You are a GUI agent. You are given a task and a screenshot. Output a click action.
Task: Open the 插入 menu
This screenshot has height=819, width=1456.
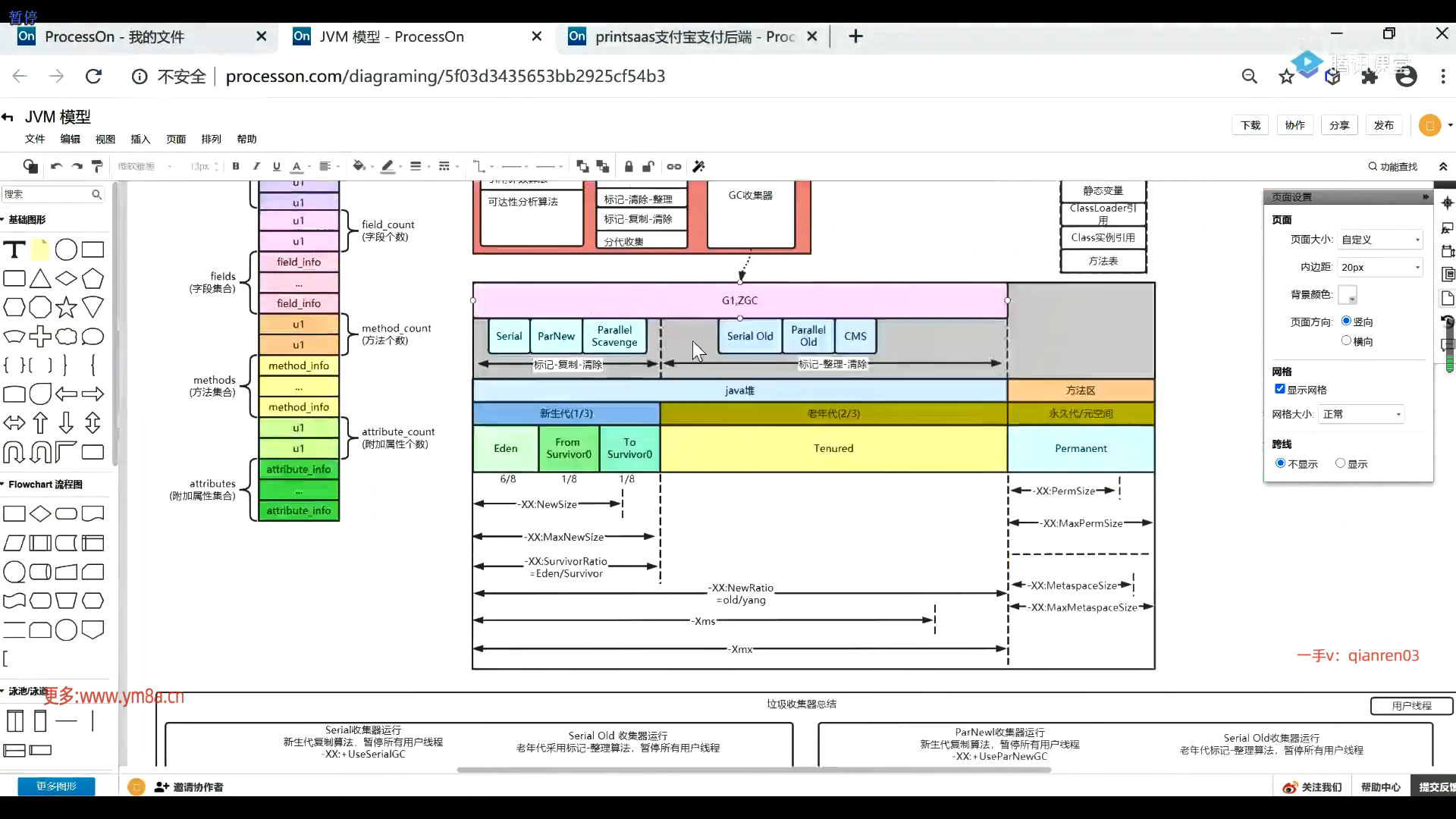pyautogui.click(x=140, y=139)
